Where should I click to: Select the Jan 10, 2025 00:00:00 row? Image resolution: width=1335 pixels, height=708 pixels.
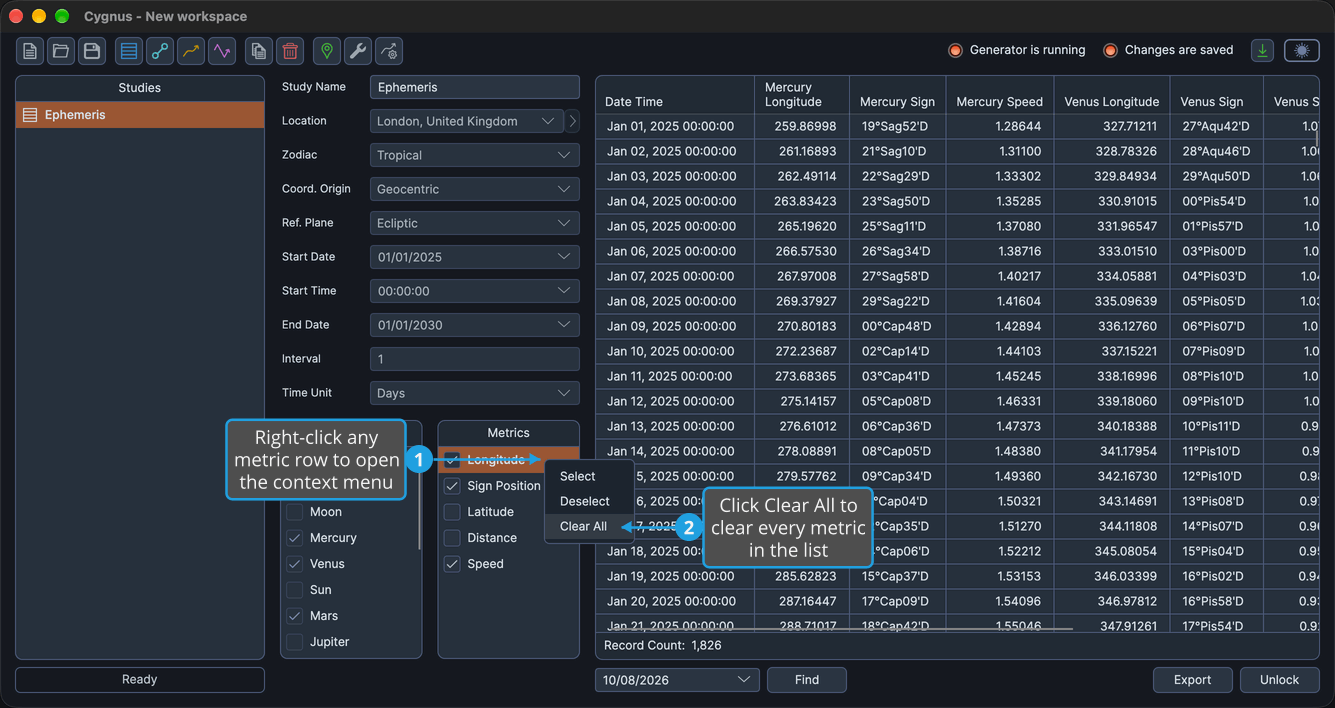point(958,351)
